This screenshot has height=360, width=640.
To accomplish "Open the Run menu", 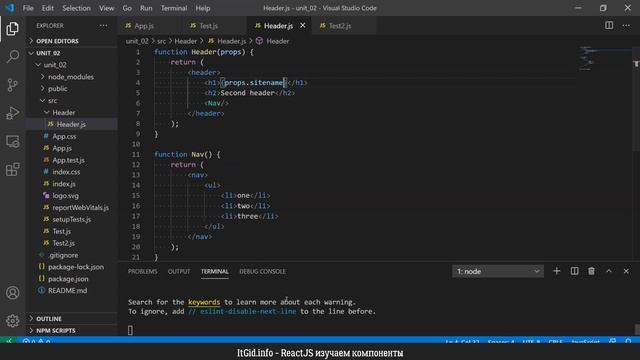I will pos(146,8).
